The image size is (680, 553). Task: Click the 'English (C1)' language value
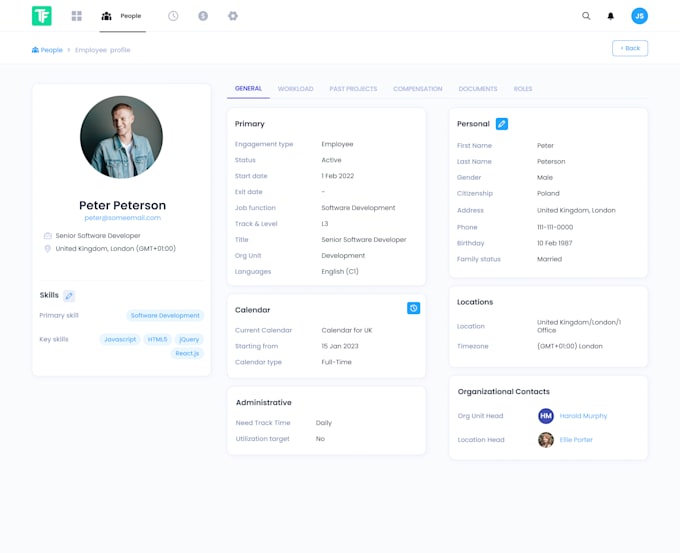pyautogui.click(x=340, y=272)
